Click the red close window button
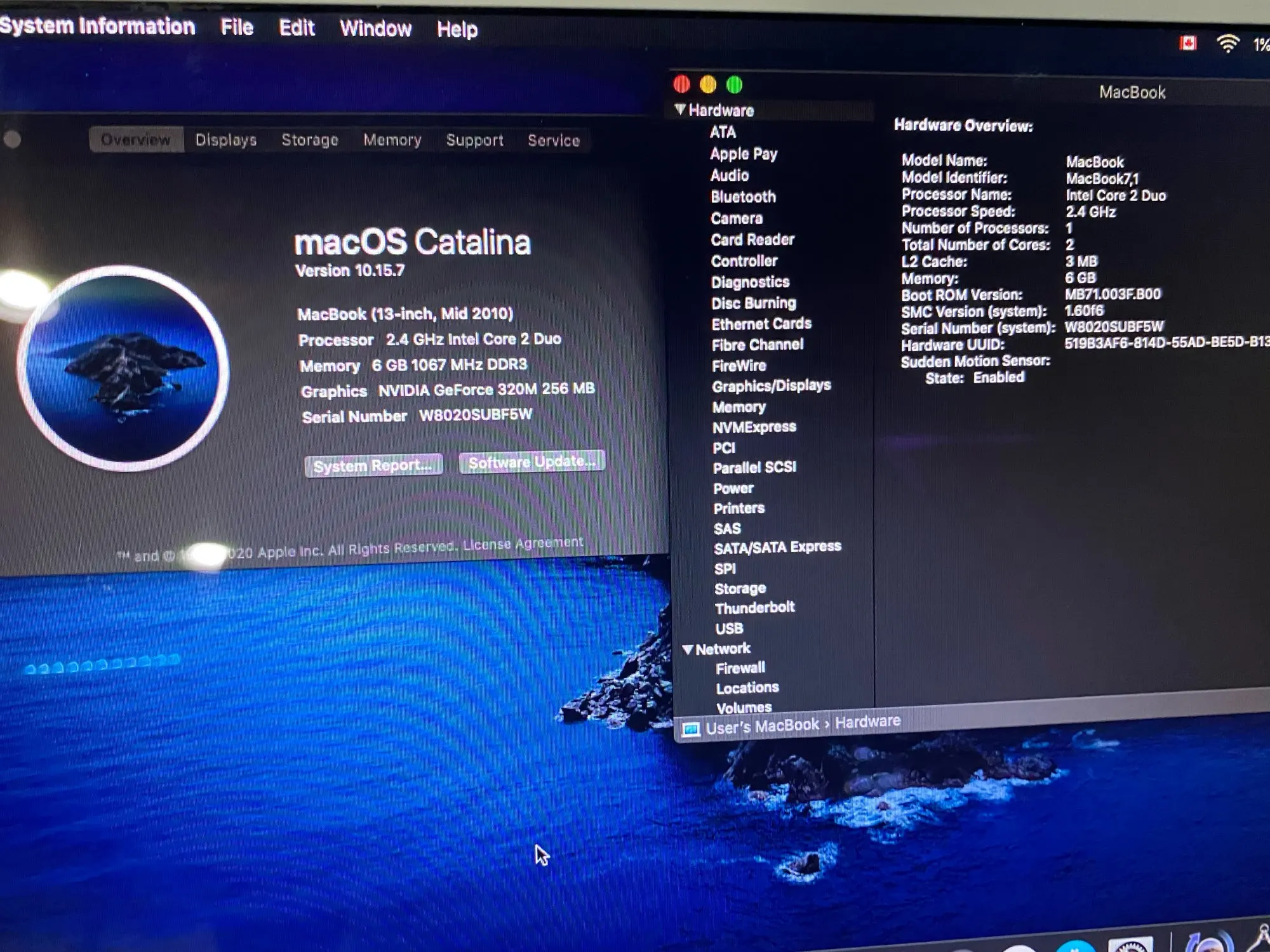This screenshot has height=952, width=1270. click(681, 84)
